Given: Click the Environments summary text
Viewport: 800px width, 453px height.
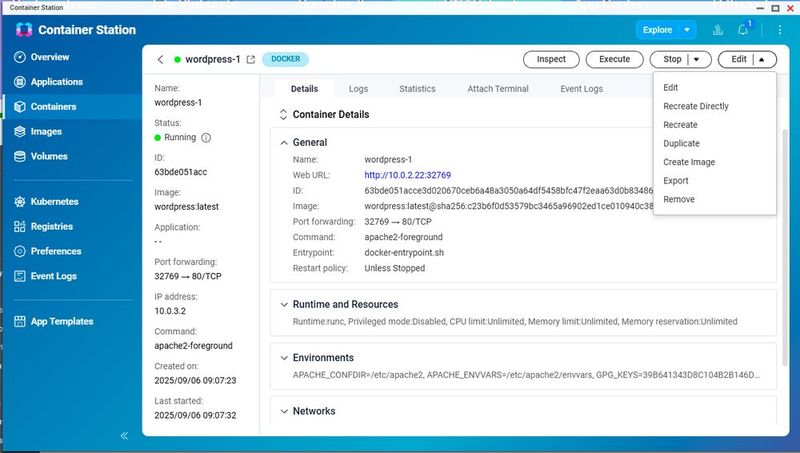Looking at the screenshot, I should 526,375.
